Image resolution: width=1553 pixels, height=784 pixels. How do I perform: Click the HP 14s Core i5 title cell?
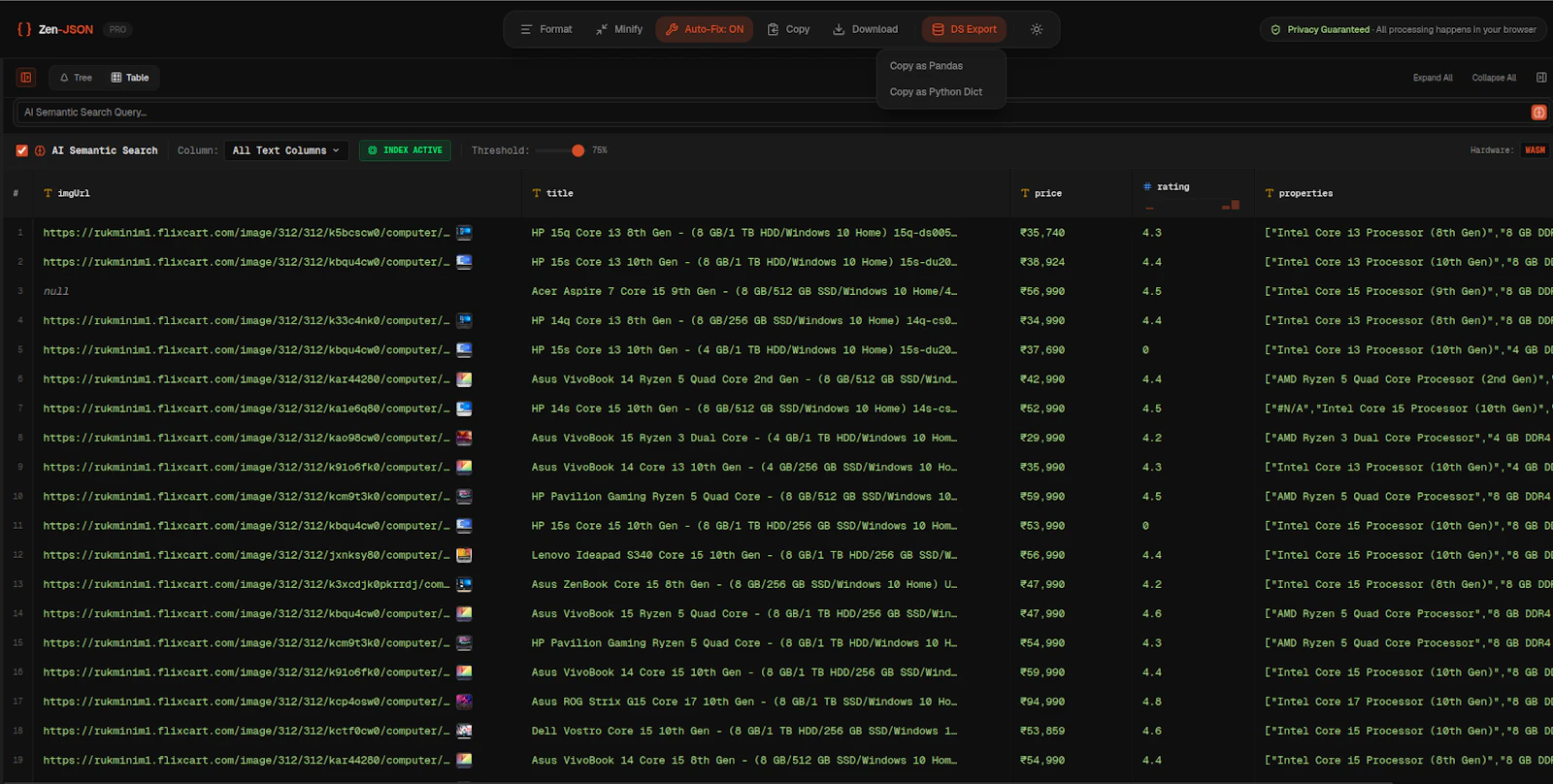(x=743, y=408)
